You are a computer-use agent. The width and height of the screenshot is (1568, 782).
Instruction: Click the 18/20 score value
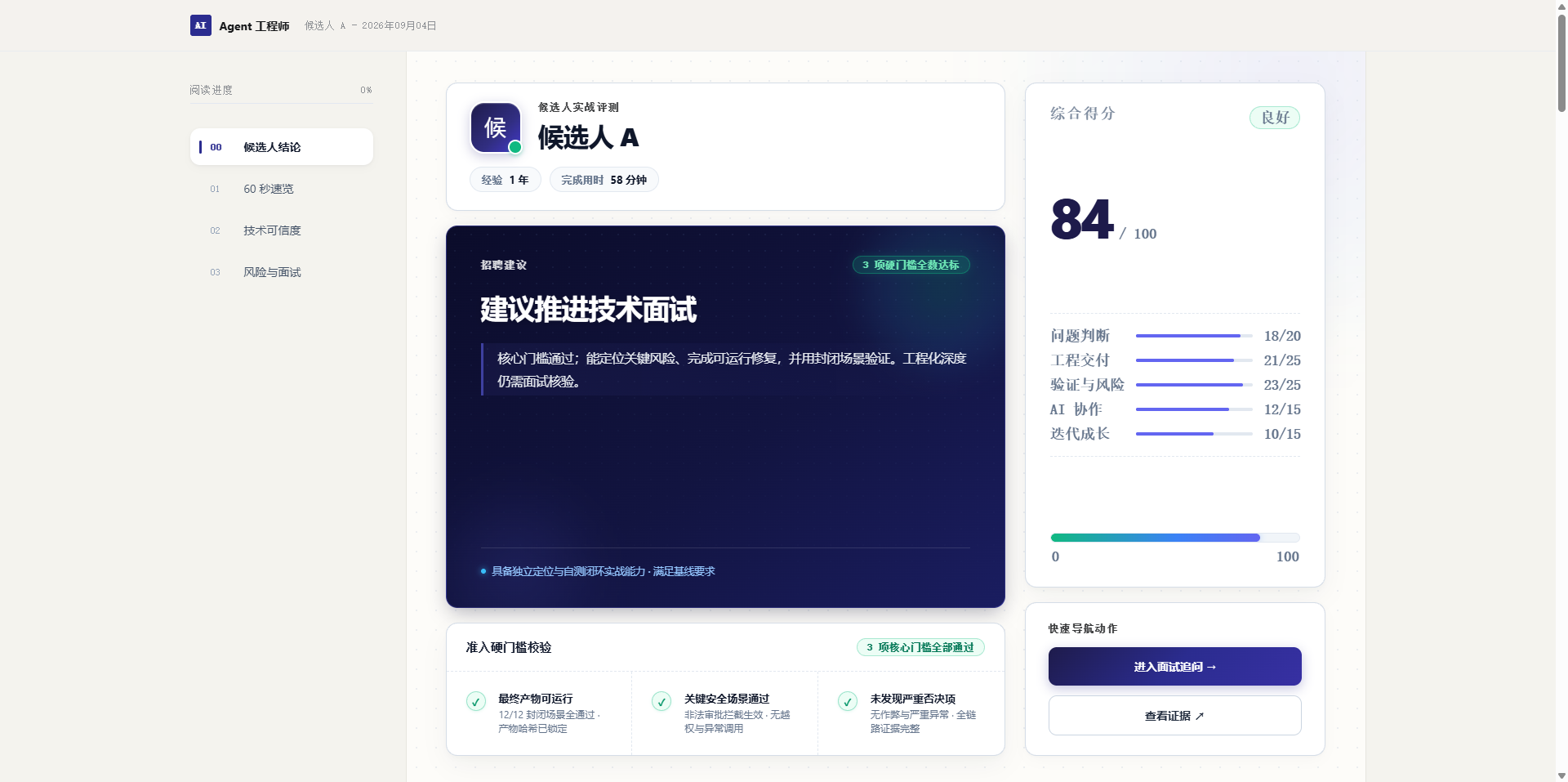[x=1282, y=336]
